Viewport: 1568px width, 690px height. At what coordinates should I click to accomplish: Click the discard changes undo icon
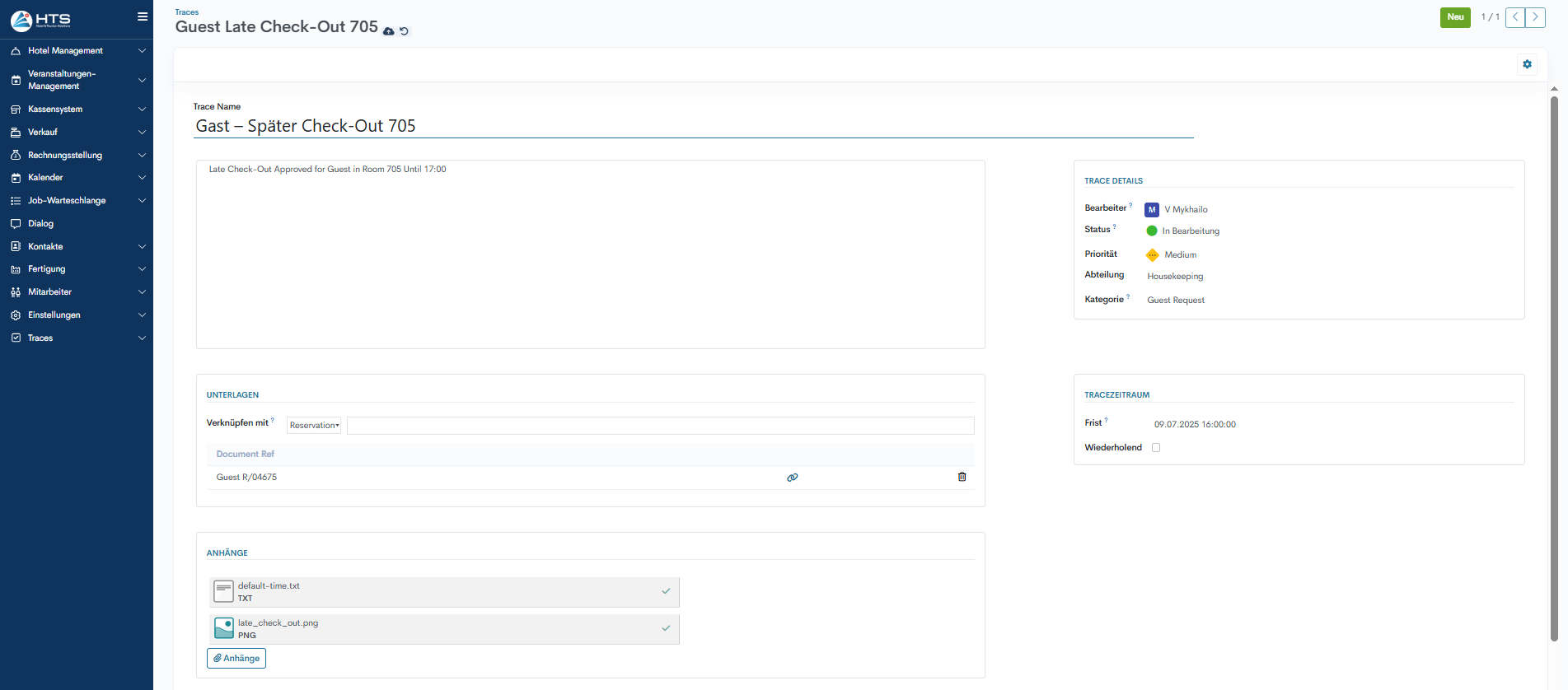pos(404,31)
